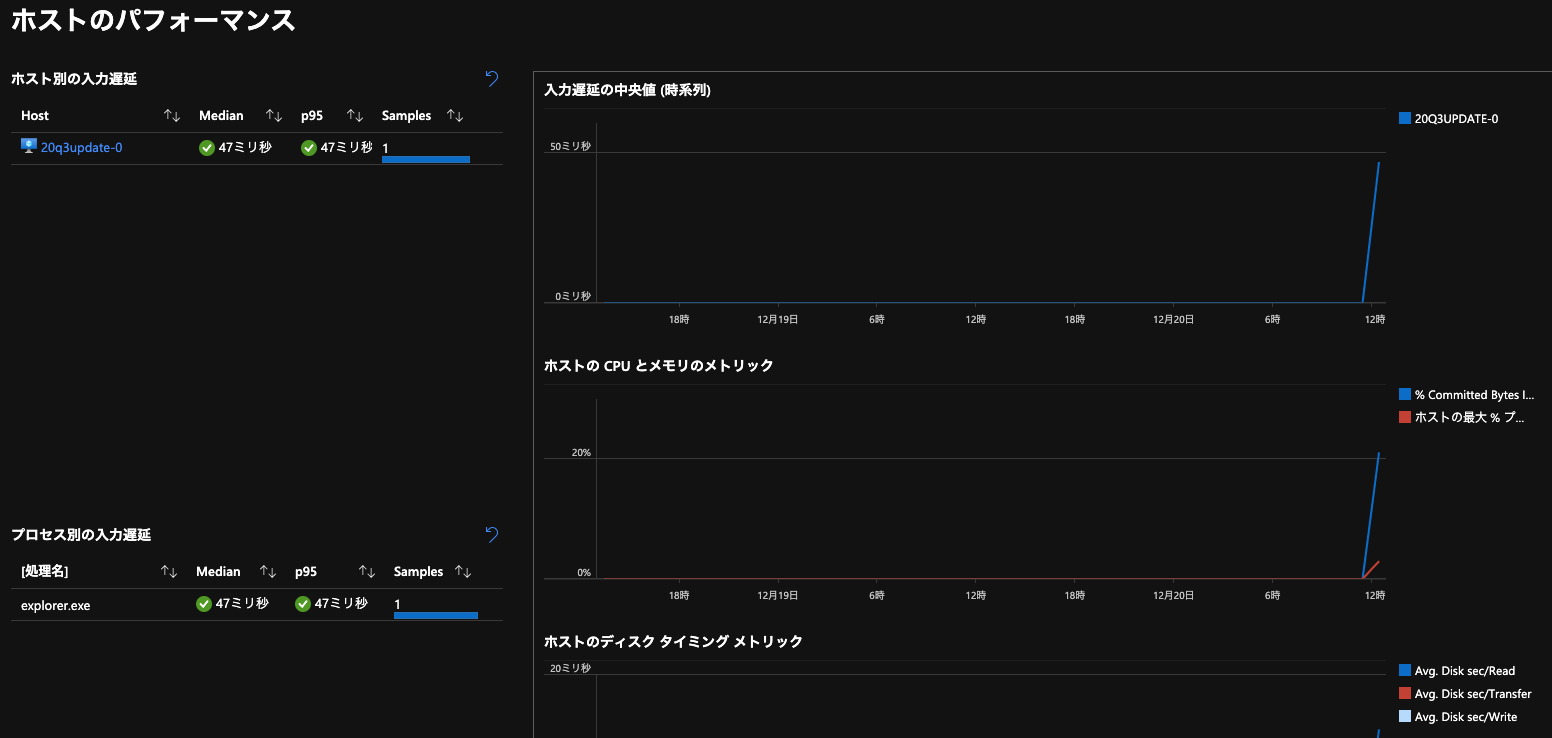
Task: Refresh the ホスト別の入力遅延 panel
Action: (490, 78)
